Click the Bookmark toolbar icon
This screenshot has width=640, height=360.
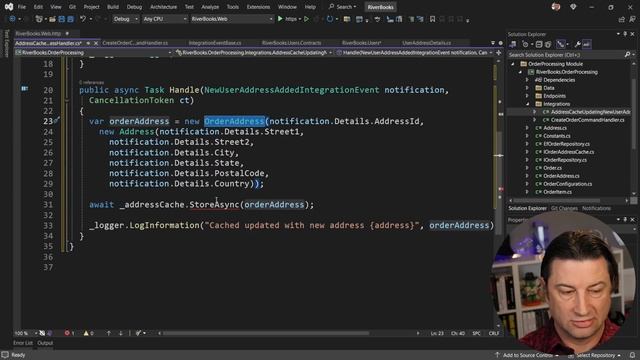coord(432,19)
